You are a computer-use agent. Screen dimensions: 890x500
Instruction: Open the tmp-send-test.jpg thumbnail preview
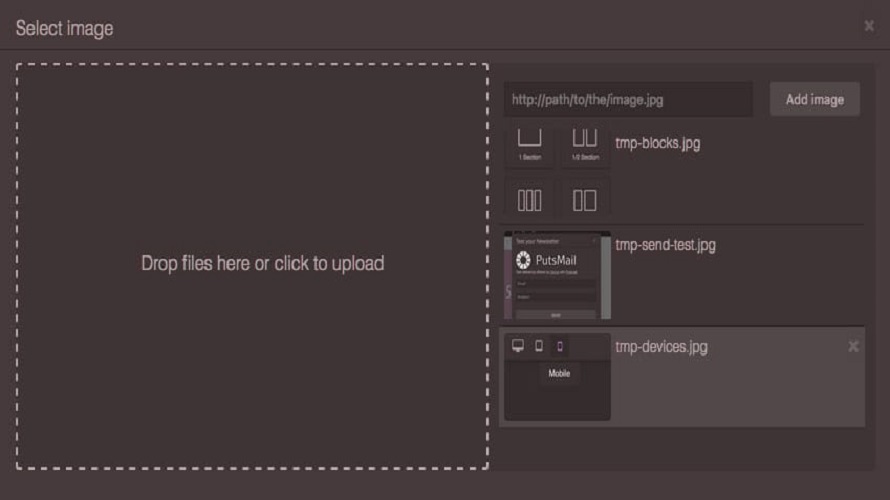(557, 275)
